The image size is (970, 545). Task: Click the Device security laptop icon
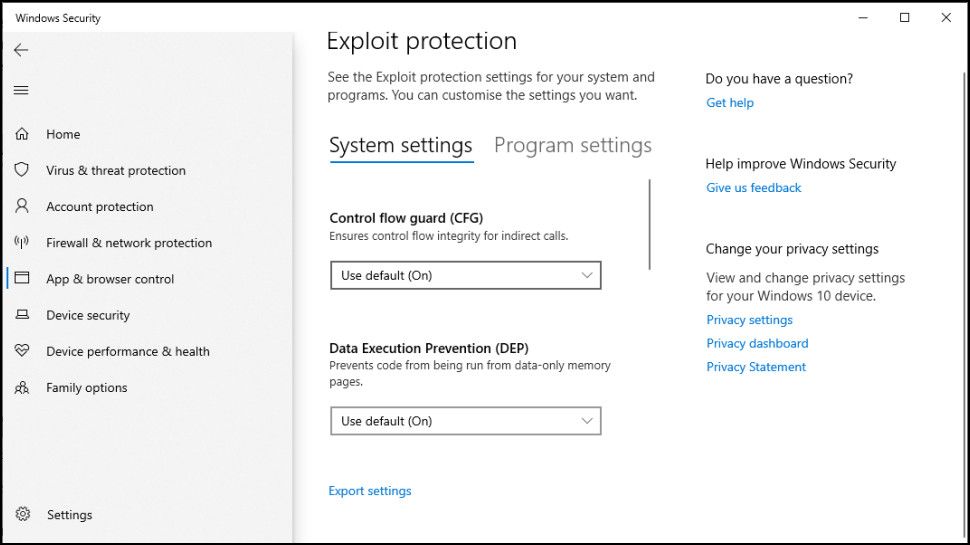22,315
